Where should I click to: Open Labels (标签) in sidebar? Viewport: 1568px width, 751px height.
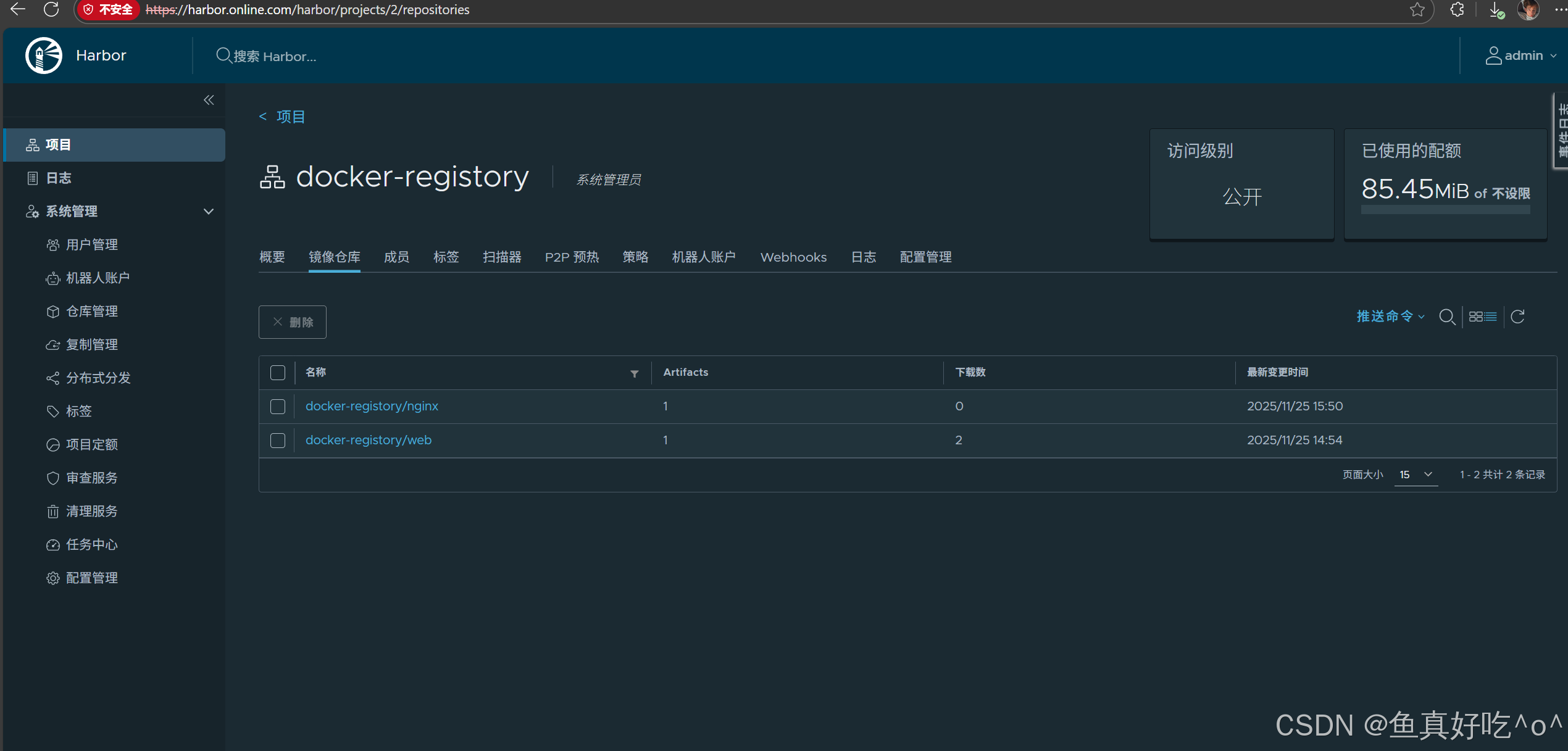78,412
